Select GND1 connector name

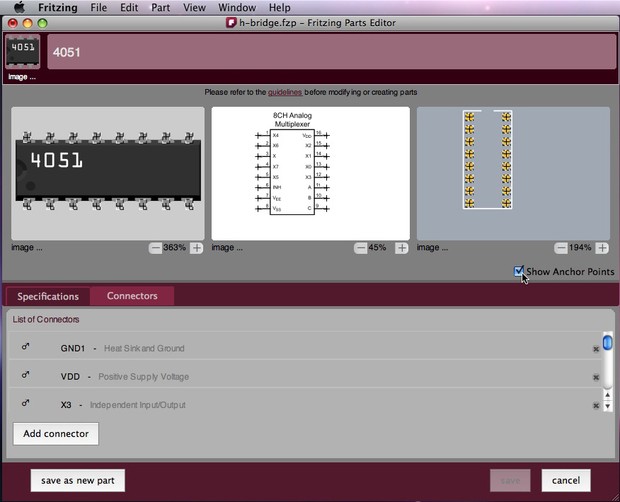tap(73, 348)
